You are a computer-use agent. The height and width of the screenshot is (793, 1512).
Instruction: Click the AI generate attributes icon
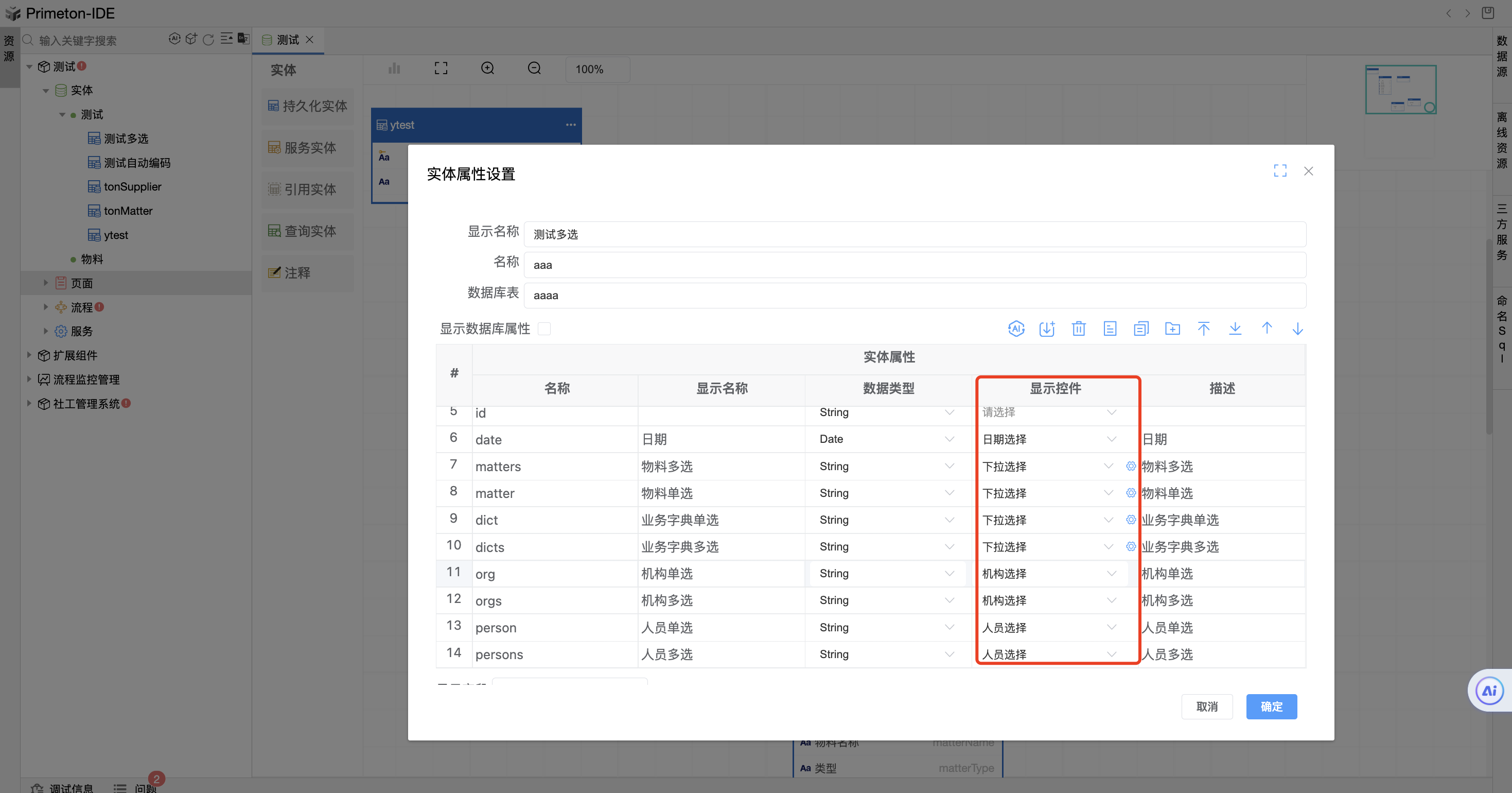click(x=1016, y=329)
